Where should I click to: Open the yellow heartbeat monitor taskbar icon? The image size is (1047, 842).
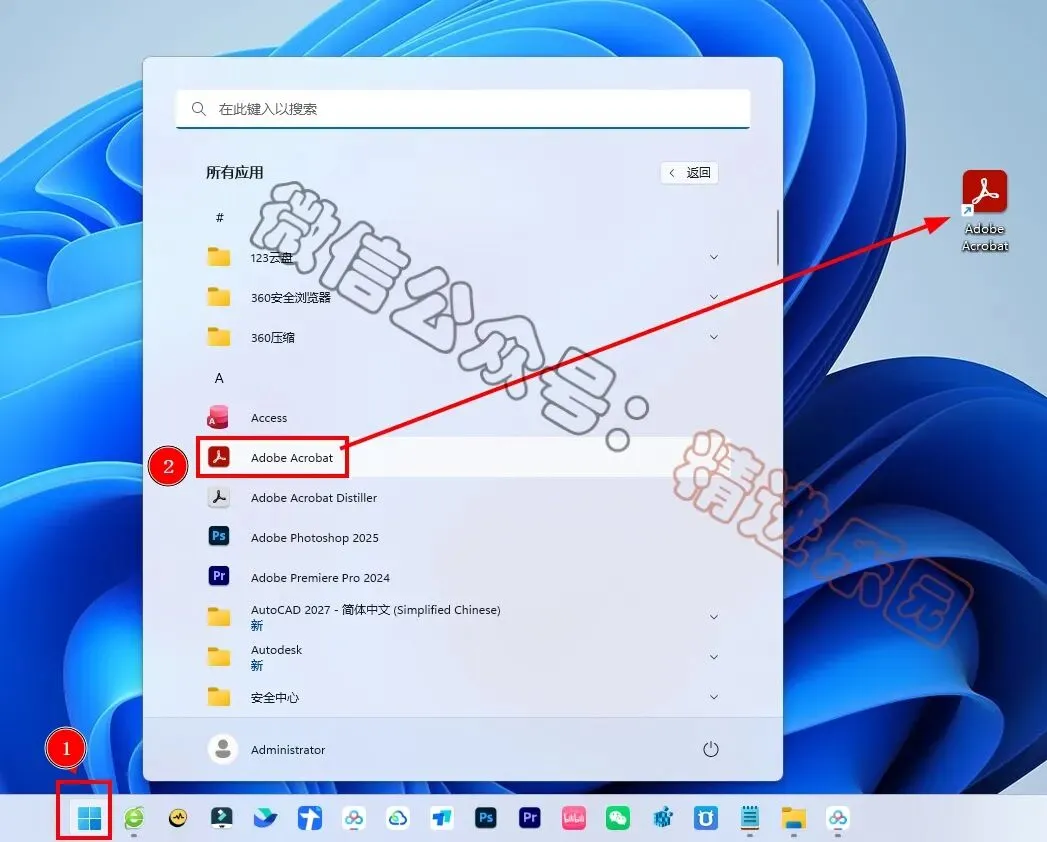[x=178, y=817]
